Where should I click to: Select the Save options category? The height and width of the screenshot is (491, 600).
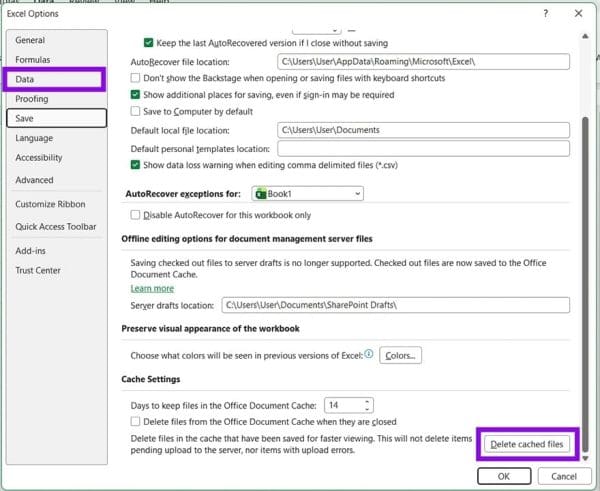(x=56, y=118)
